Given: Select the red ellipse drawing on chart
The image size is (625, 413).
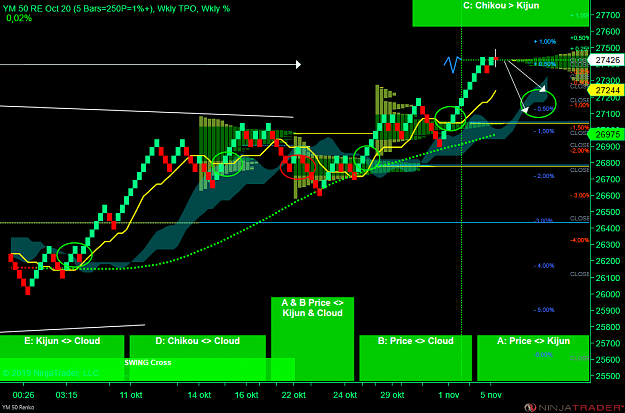Looking at the screenshot, I should tap(298, 168).
